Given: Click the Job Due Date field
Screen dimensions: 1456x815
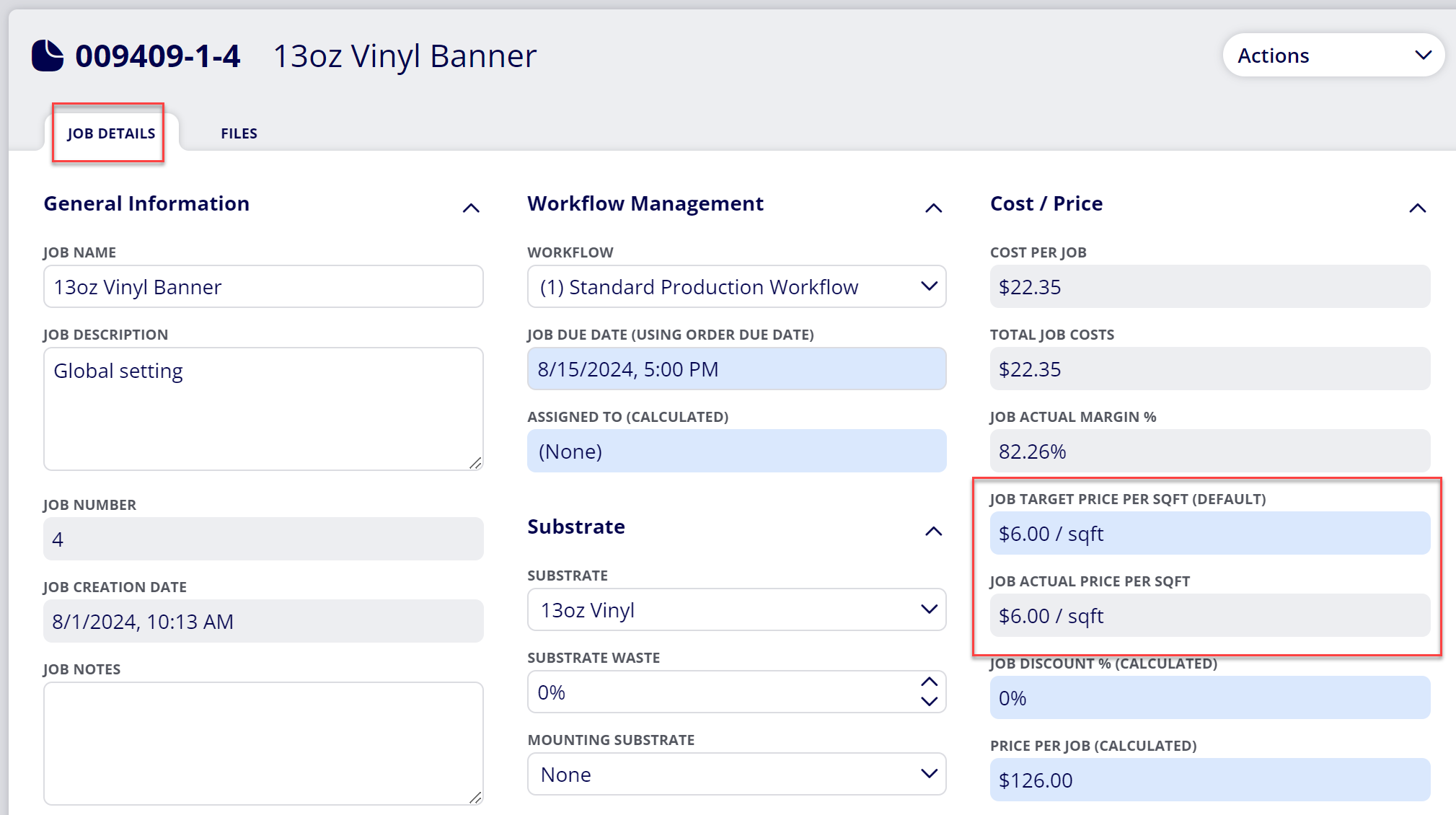Looking at the screenshot, I should pos(736,369).
